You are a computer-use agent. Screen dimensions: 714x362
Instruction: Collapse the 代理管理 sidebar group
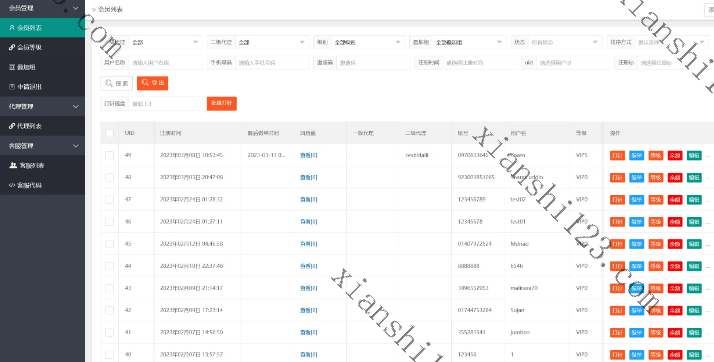(x=42, y=107)
